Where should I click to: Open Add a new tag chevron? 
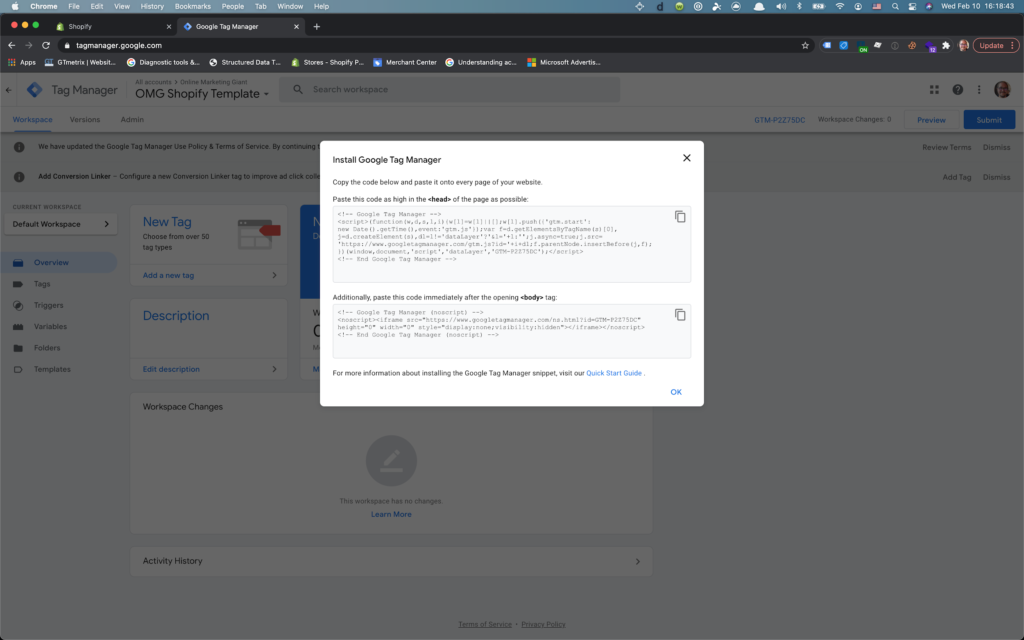[274, 275]
